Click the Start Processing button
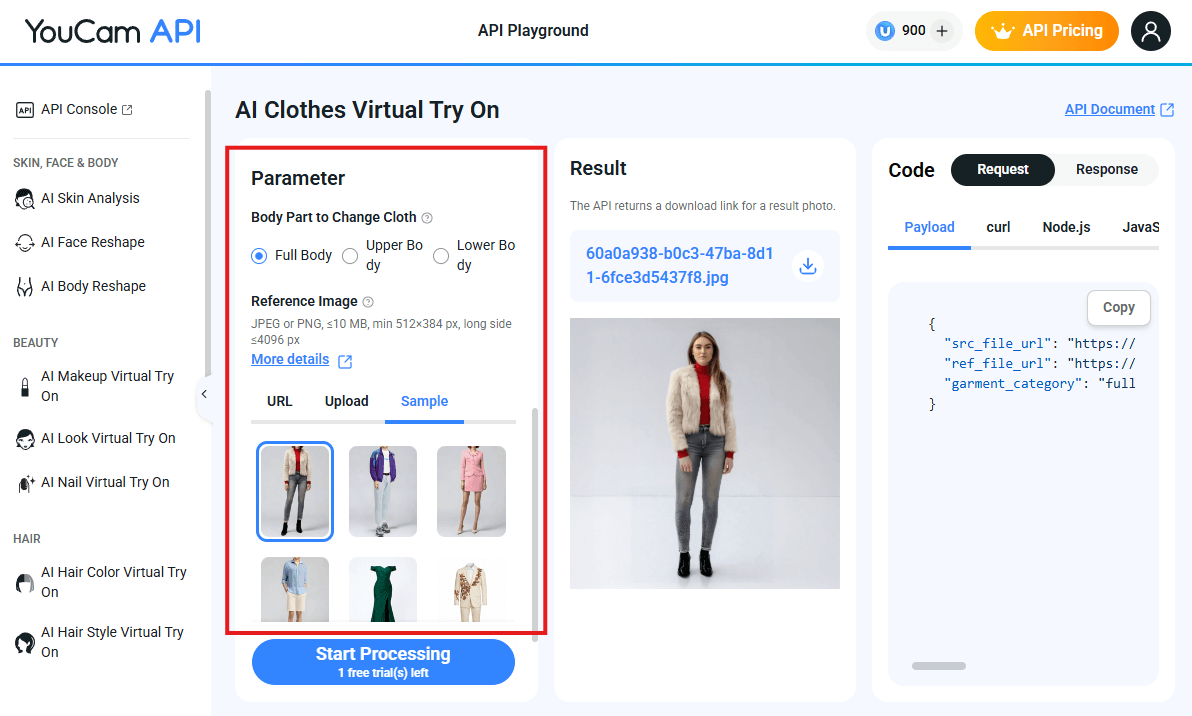The height and width of the screenshot is (716, 1192). tap(383, 662)
